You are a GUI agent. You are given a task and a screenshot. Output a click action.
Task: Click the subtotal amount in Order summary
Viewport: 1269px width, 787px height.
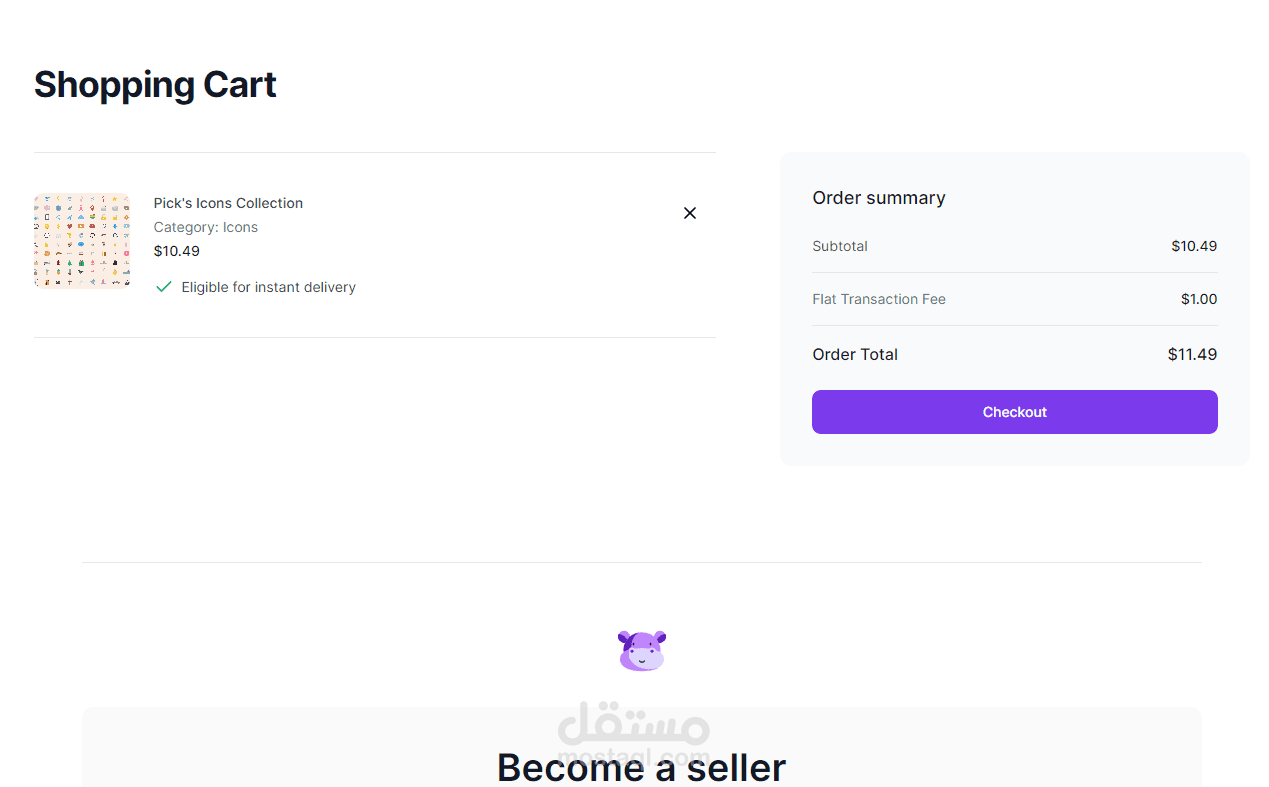point(1194,246)
